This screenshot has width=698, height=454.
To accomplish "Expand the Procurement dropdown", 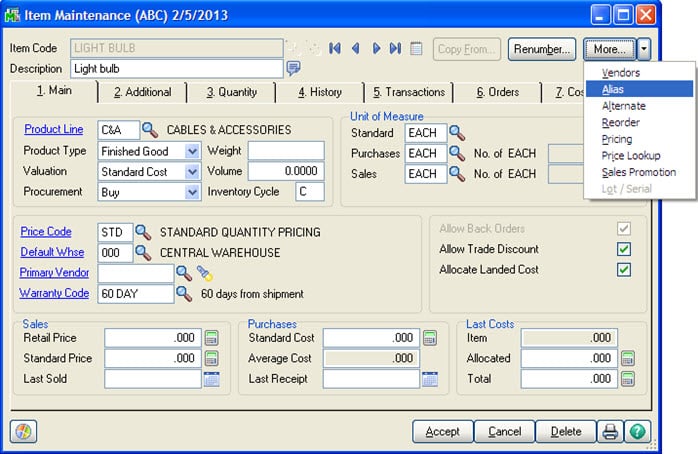I will coord(192,192).
